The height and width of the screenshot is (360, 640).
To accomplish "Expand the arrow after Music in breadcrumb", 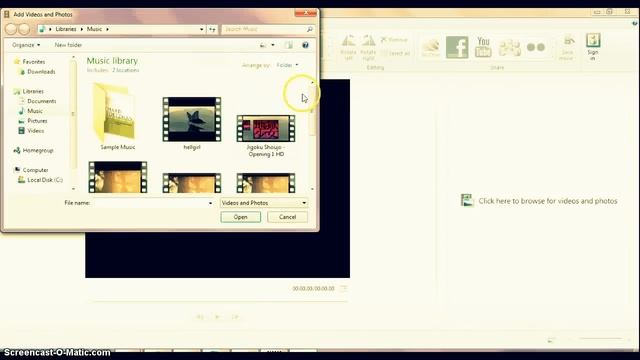I will tap(107, 29).
